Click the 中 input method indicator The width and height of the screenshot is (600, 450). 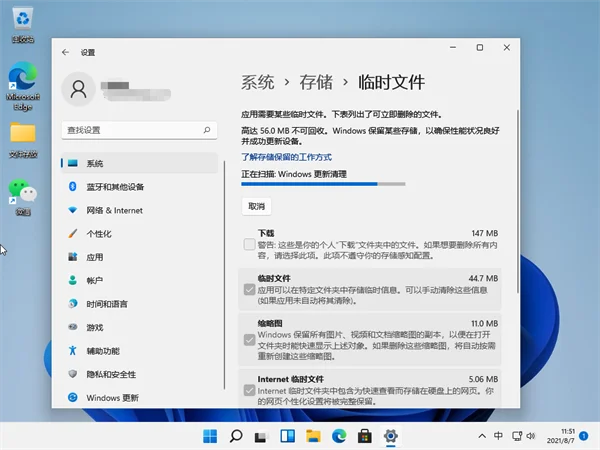(x=498, y=435)
